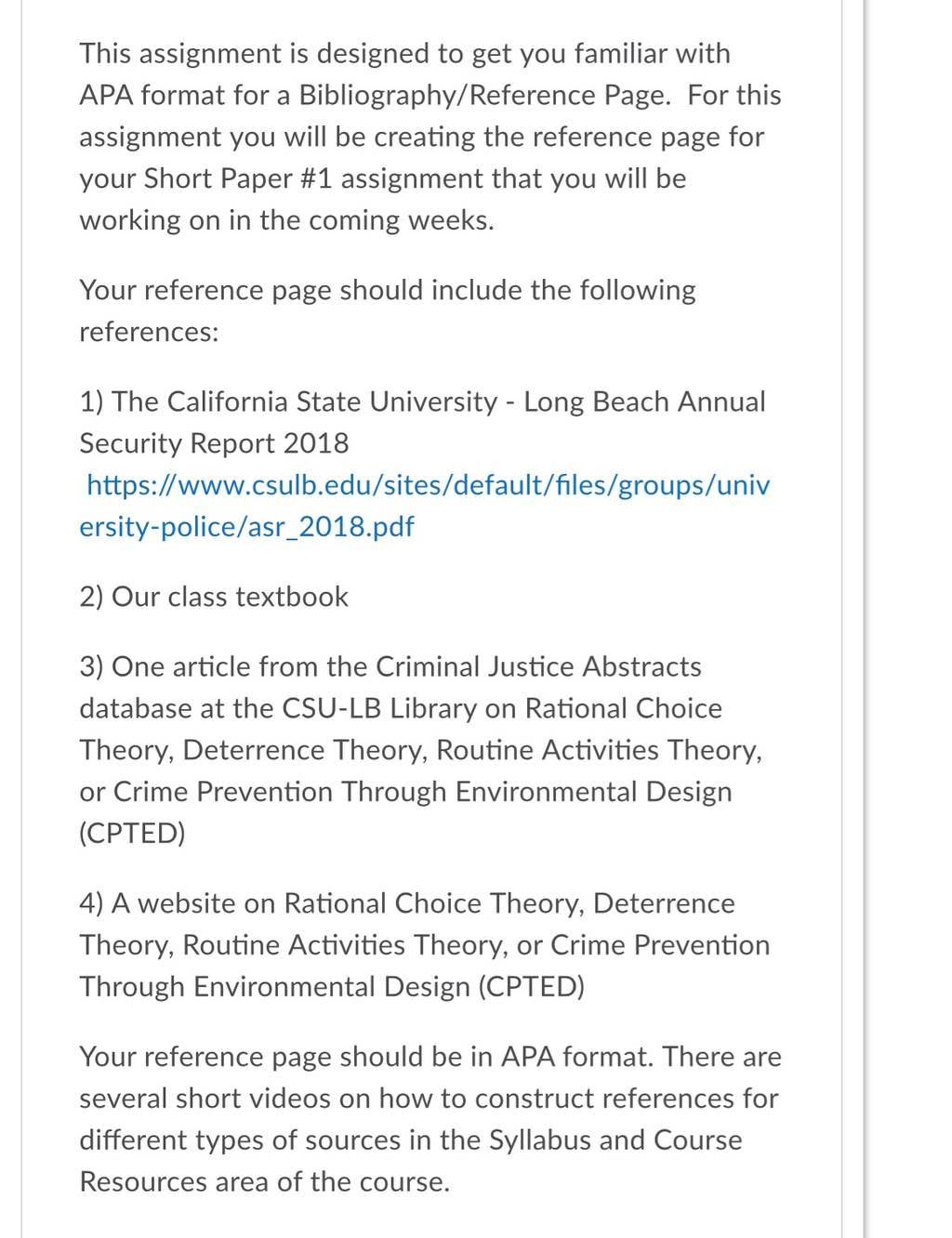Open the csulb.edu asr_2018.pdf link
The width and height of the screenshot is (952, 1238).
point(425,506)
